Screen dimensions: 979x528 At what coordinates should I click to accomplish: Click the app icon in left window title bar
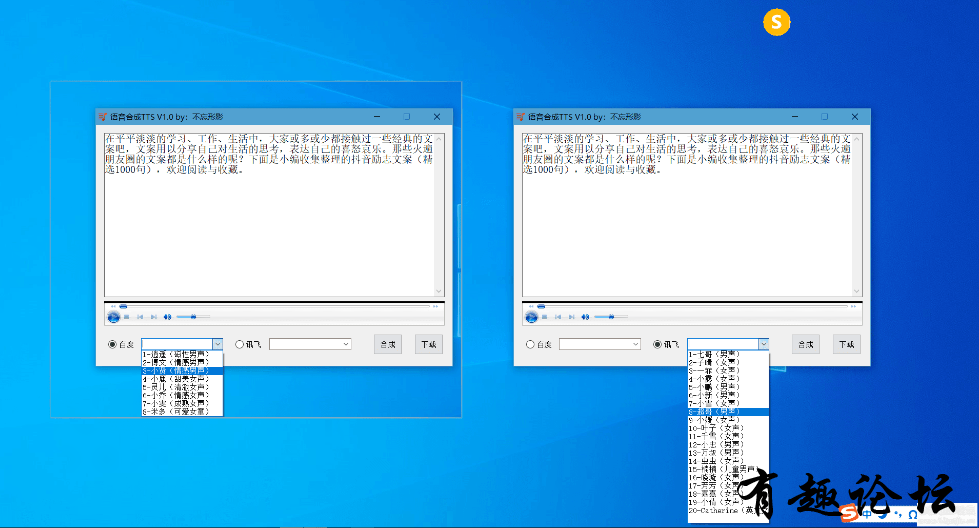tap(103, 117)
